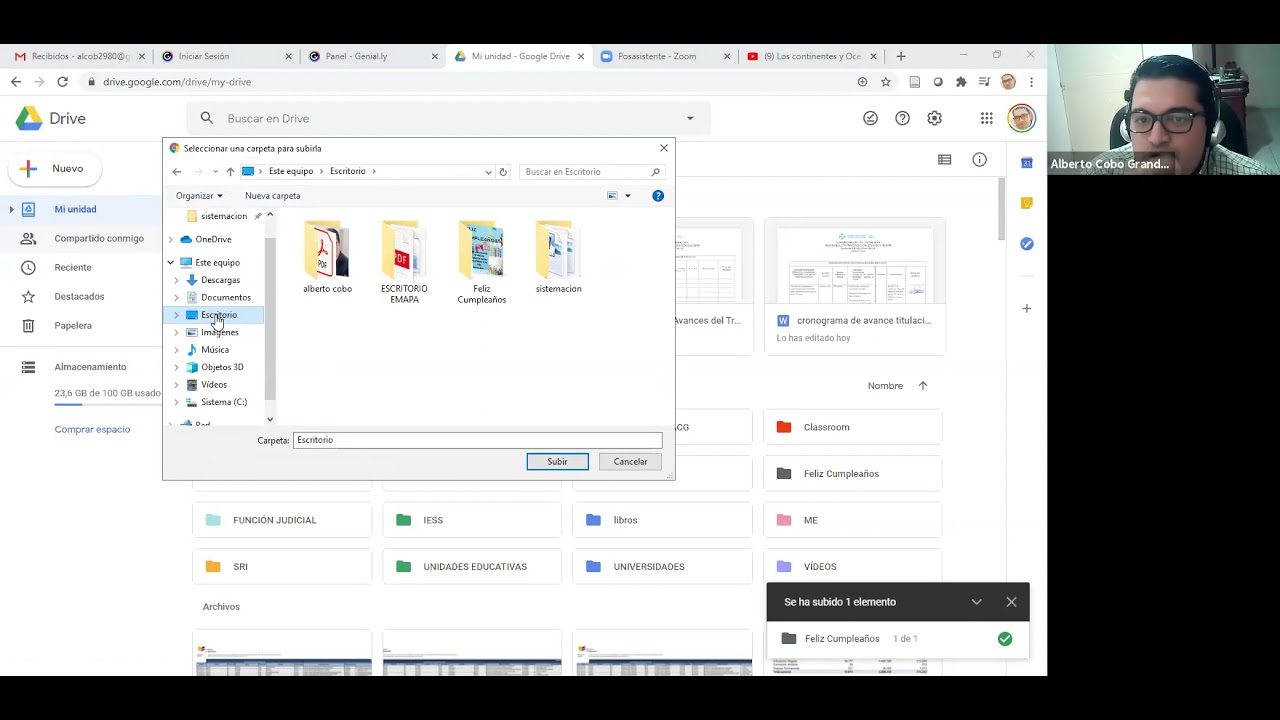Select Sistema (C:) in the folder tree

point(223,402)
